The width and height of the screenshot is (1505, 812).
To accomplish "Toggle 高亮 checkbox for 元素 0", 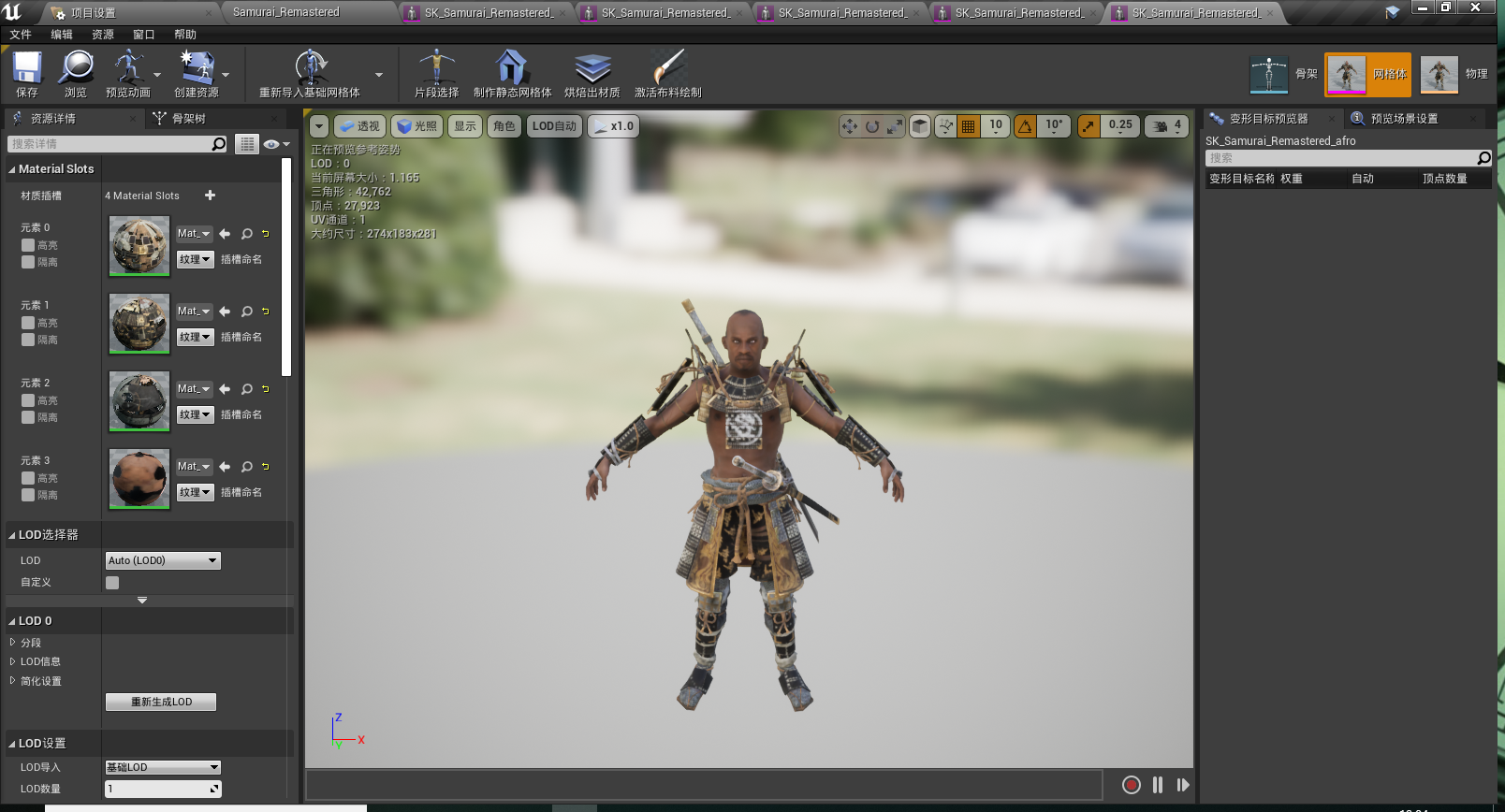I will click(28, 245).
